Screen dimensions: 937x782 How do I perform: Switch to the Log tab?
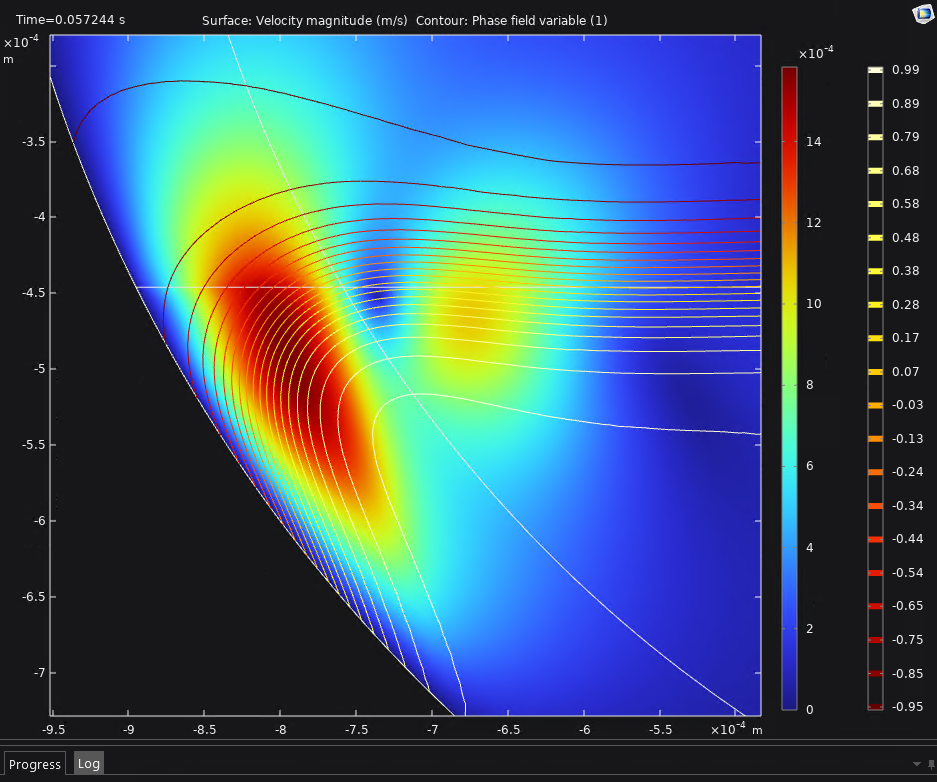(89, 764)
